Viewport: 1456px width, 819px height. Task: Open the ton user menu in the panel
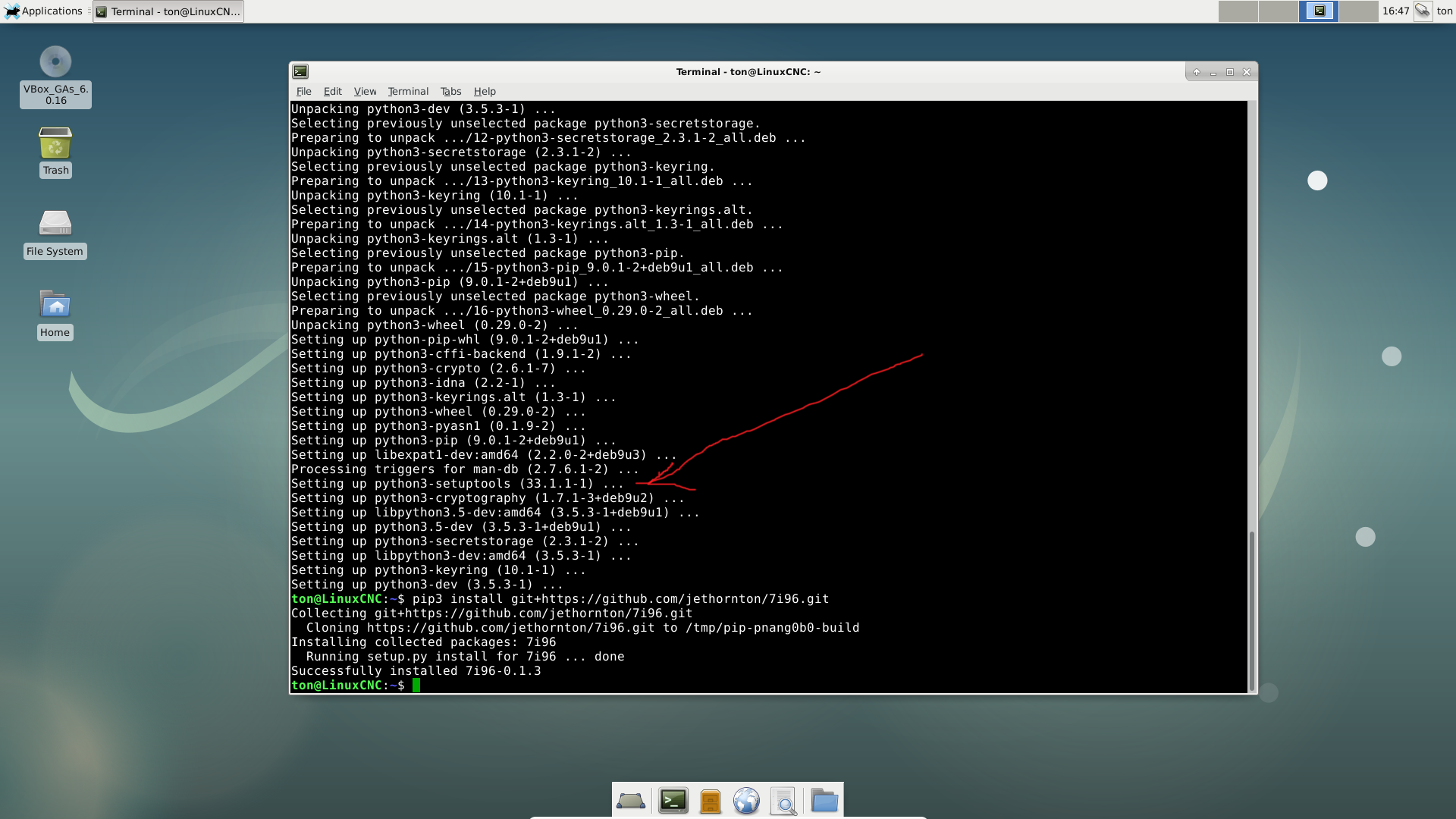point(1445,11)
